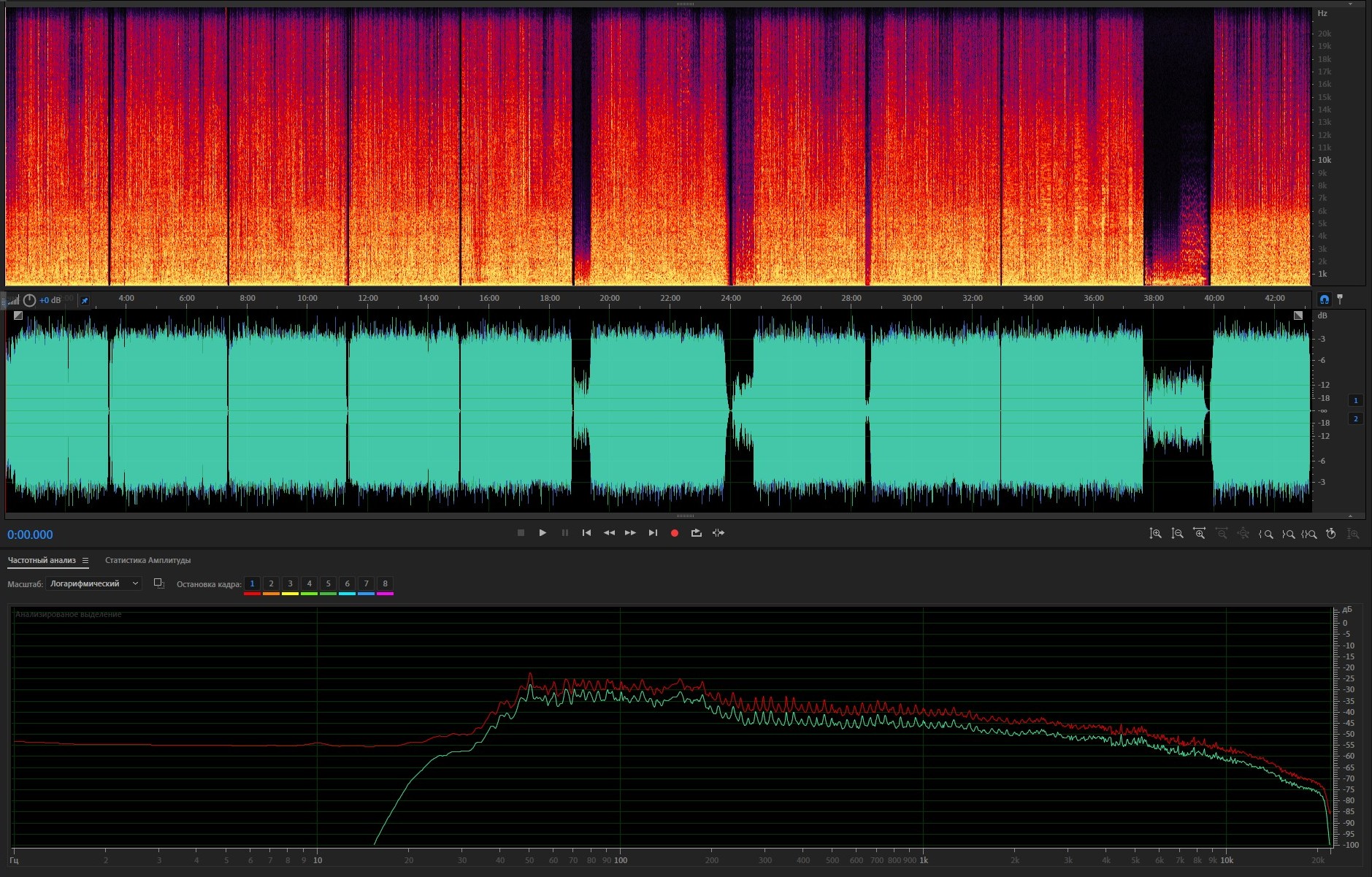
Task: Click hold frame button 5
Action: (328, 583)
